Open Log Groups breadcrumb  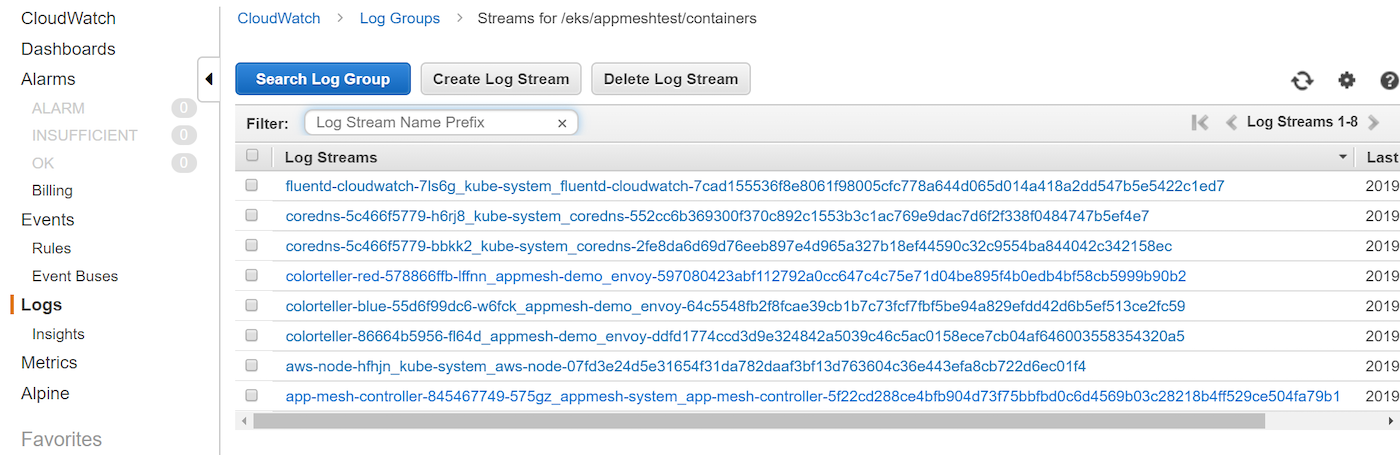coord(399,18)
